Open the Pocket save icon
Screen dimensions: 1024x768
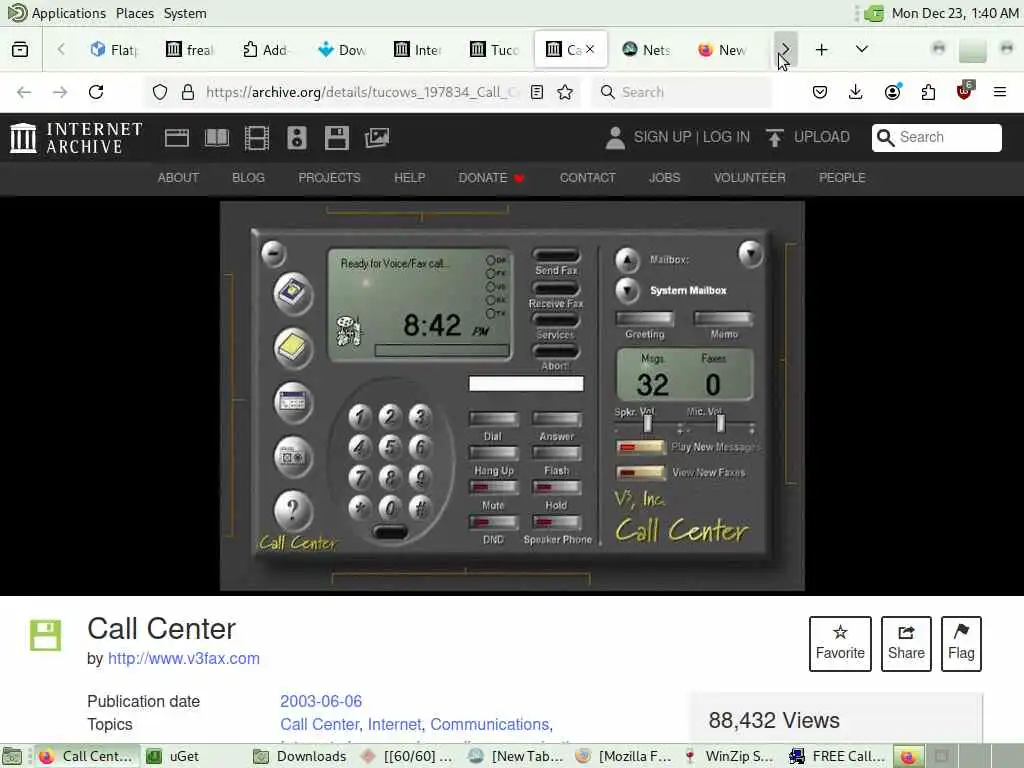pyautogui.click(x=820, y=92)
